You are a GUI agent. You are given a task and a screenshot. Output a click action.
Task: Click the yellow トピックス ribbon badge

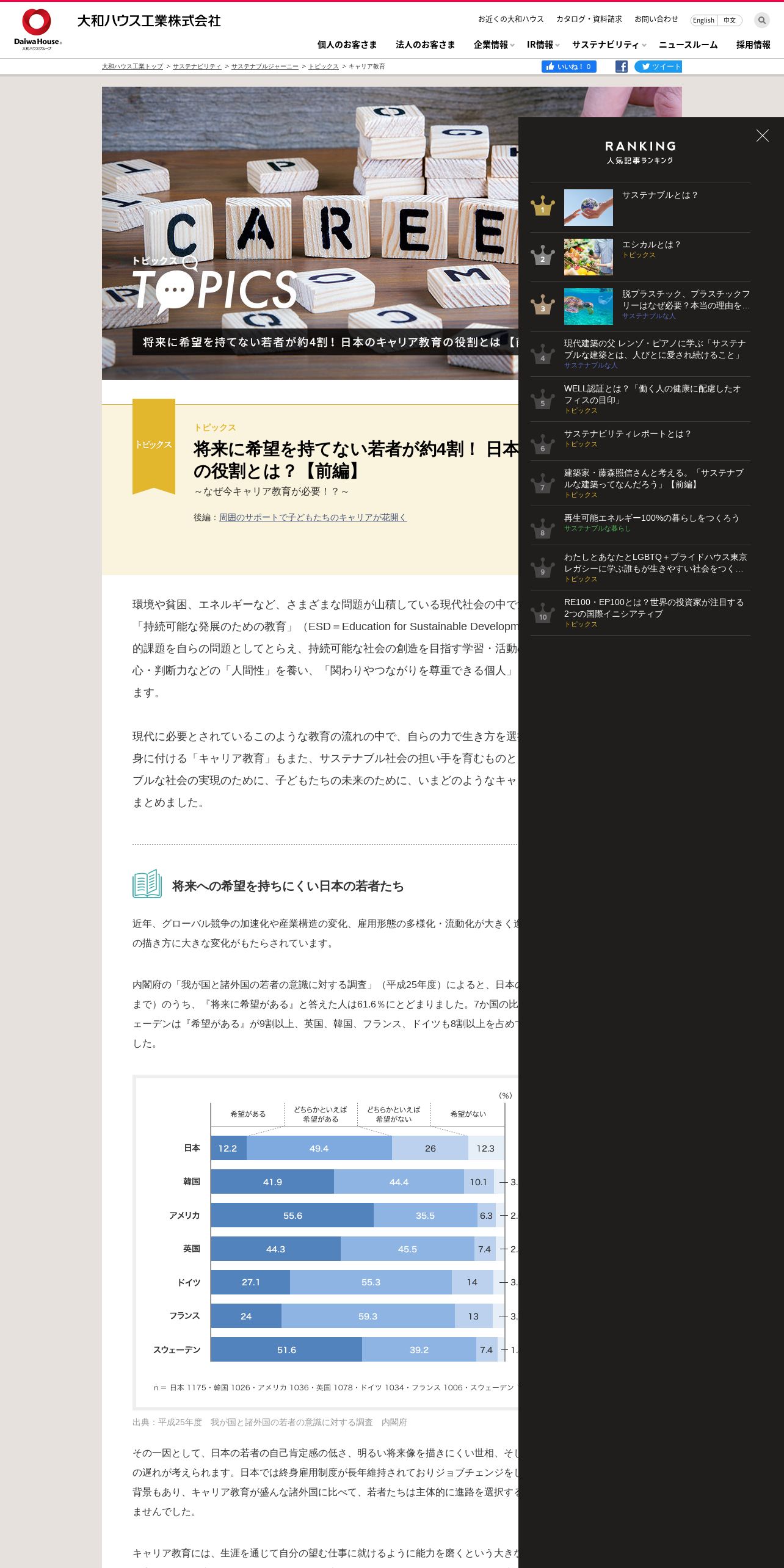[154, 446]
